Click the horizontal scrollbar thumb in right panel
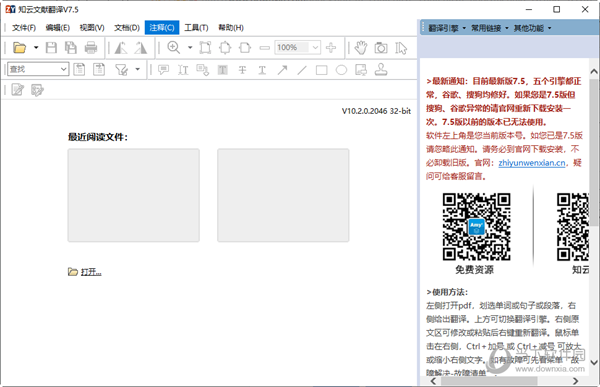This screenshot has height=387, width=600. pos(489,381)
